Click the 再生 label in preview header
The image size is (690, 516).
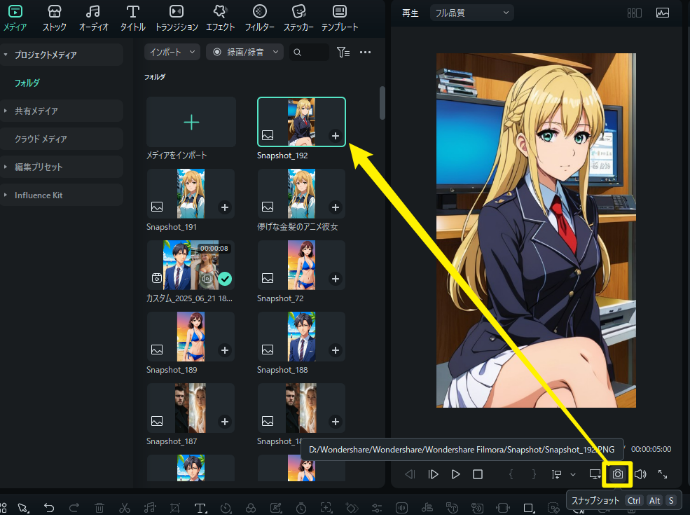[410, 13]
